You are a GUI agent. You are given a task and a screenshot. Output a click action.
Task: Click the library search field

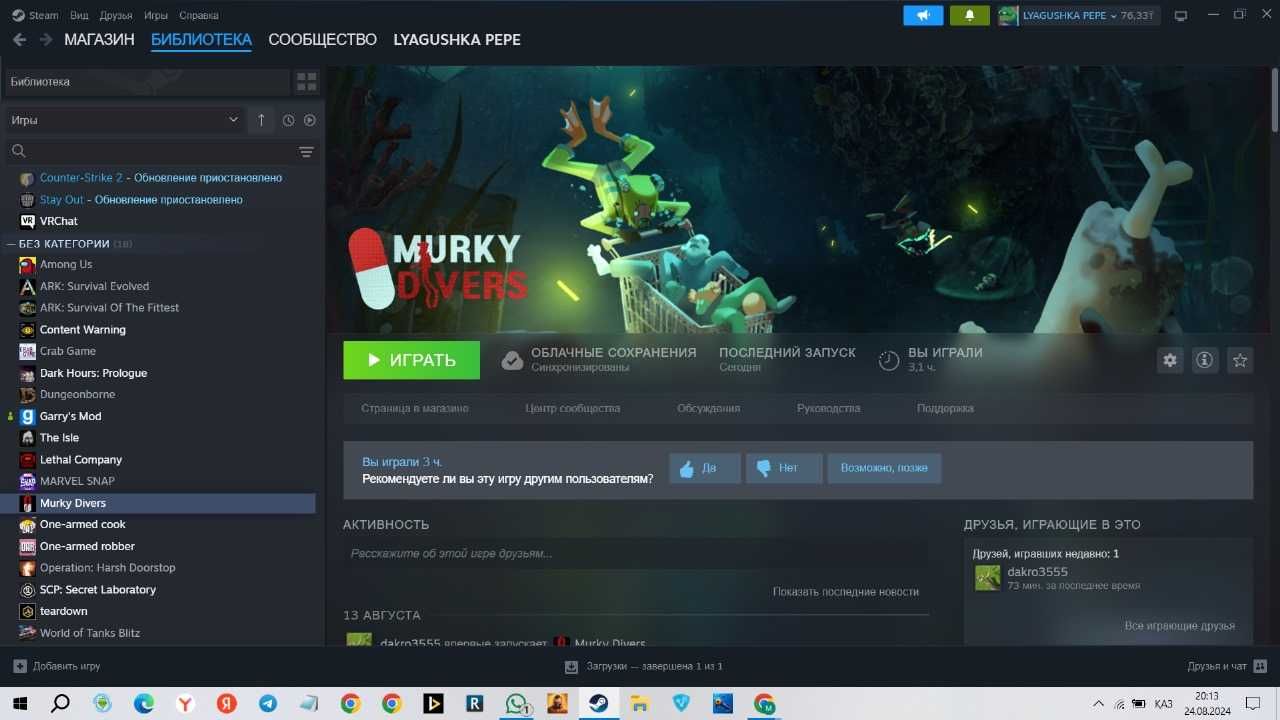(150, 151)
